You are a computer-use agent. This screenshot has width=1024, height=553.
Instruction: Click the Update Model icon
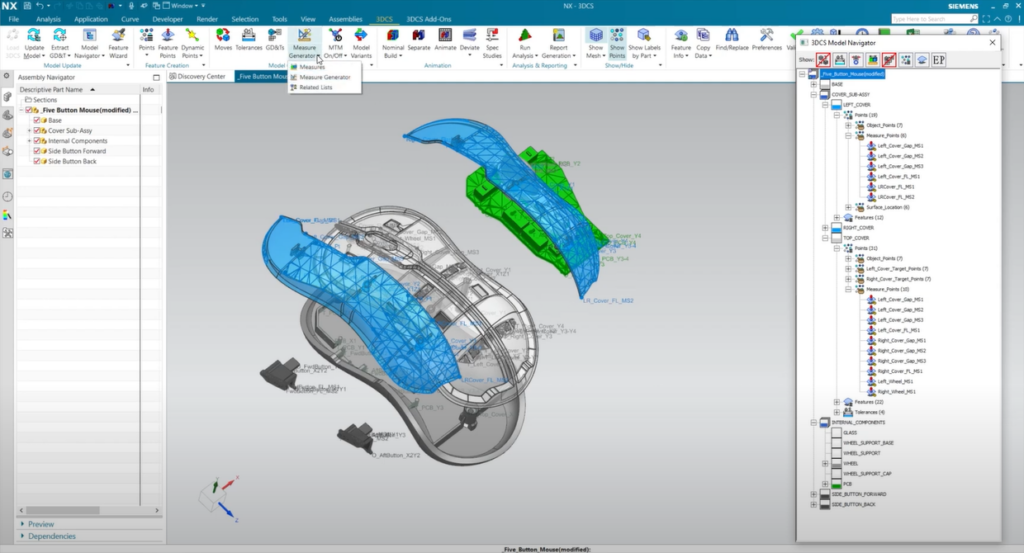click(x=34, y=35)
